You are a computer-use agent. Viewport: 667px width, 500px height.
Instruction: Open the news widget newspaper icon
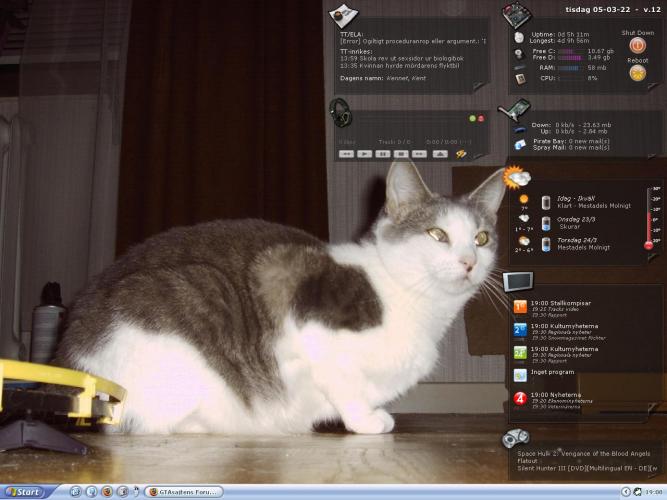coord(343,15)
